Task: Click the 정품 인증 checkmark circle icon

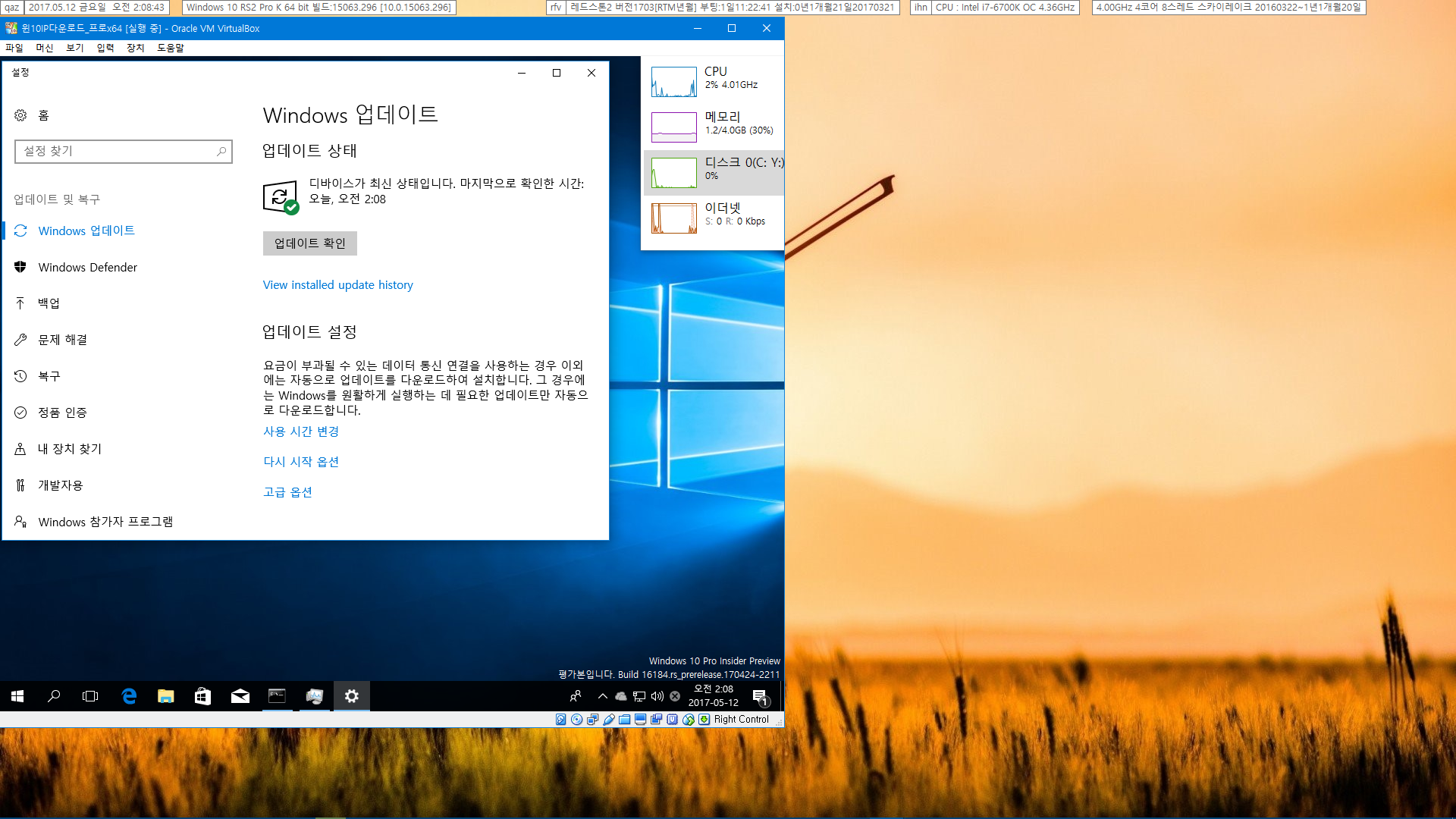Action: (20, 413)
